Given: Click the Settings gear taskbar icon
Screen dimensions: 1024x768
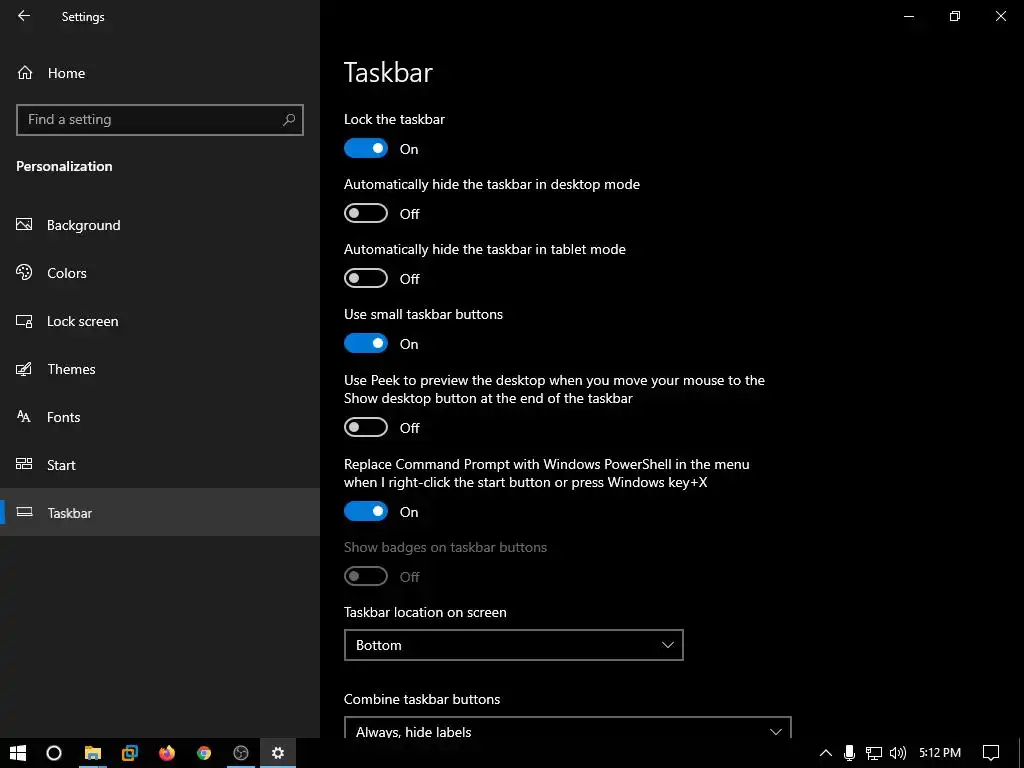Looking at the screenshot, I should [278, 753].
